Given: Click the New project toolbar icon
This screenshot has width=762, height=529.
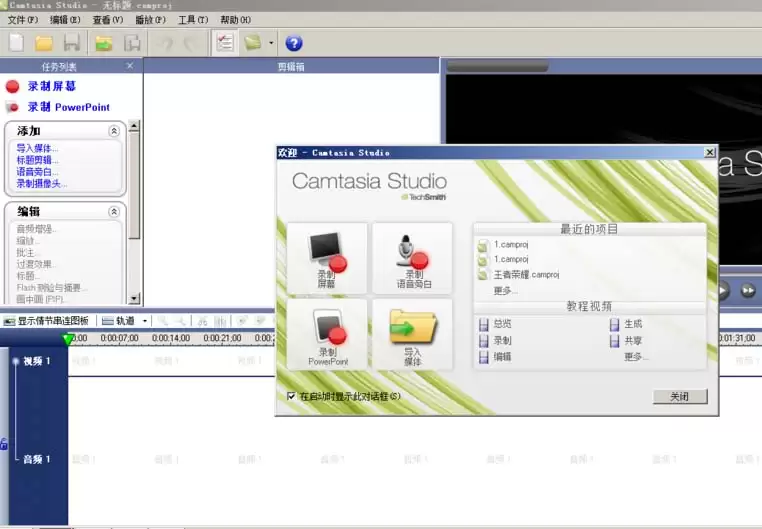Looking at the screenshot, I should (x=17, y=43).
